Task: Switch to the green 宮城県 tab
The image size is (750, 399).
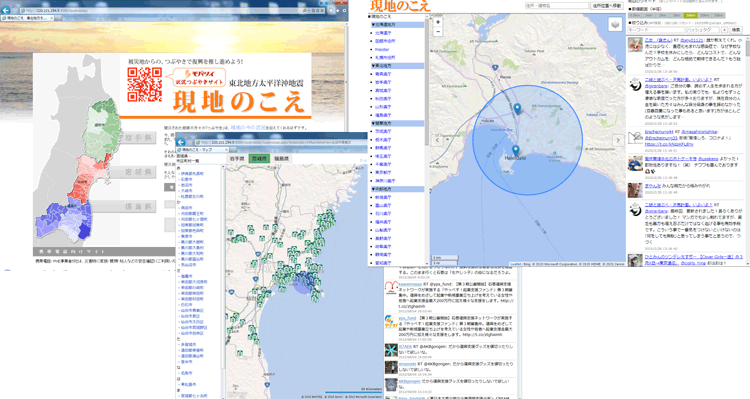Action: [259, 158]
